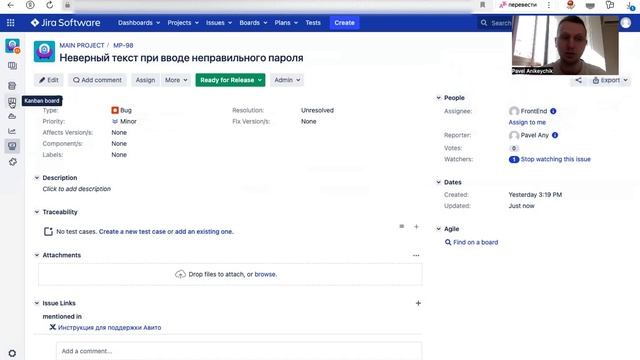Open the Boards dropdown menu
Viewport: 640px width, 360px height.
coord(253,23)
